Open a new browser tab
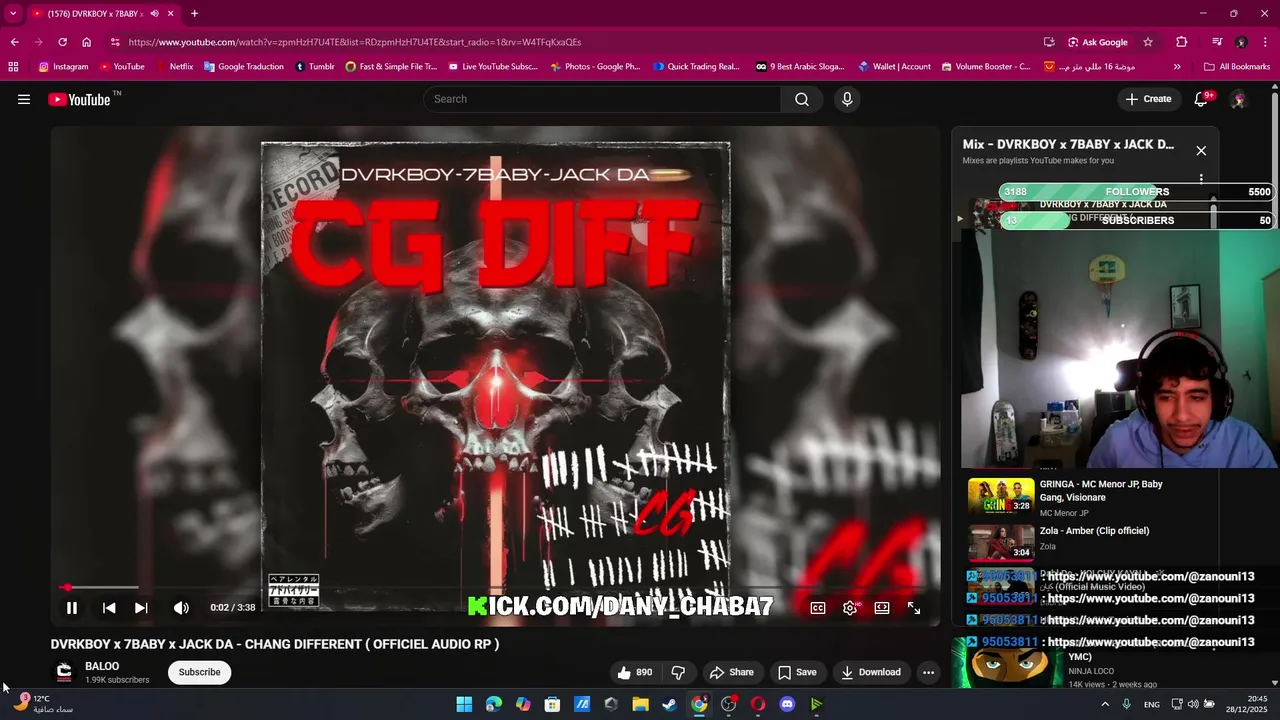 194,14
